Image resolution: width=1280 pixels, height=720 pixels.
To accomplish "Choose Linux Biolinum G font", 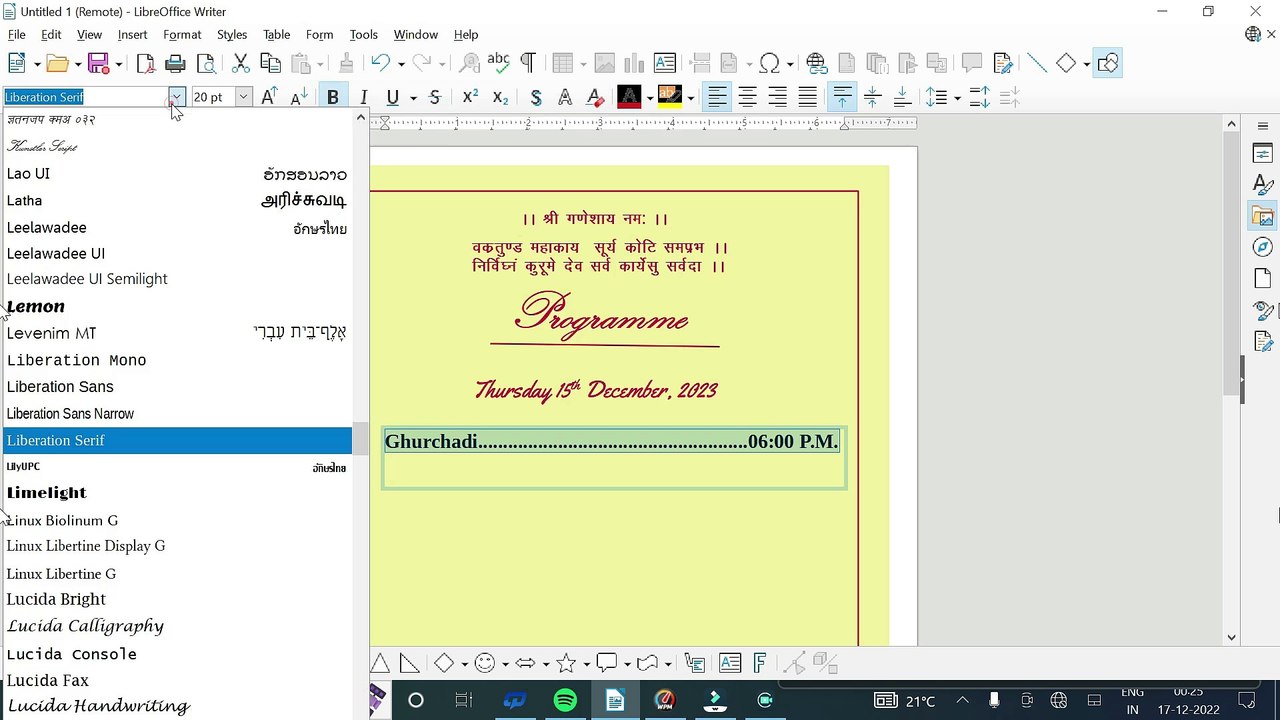I will click(x=177, y=520).
